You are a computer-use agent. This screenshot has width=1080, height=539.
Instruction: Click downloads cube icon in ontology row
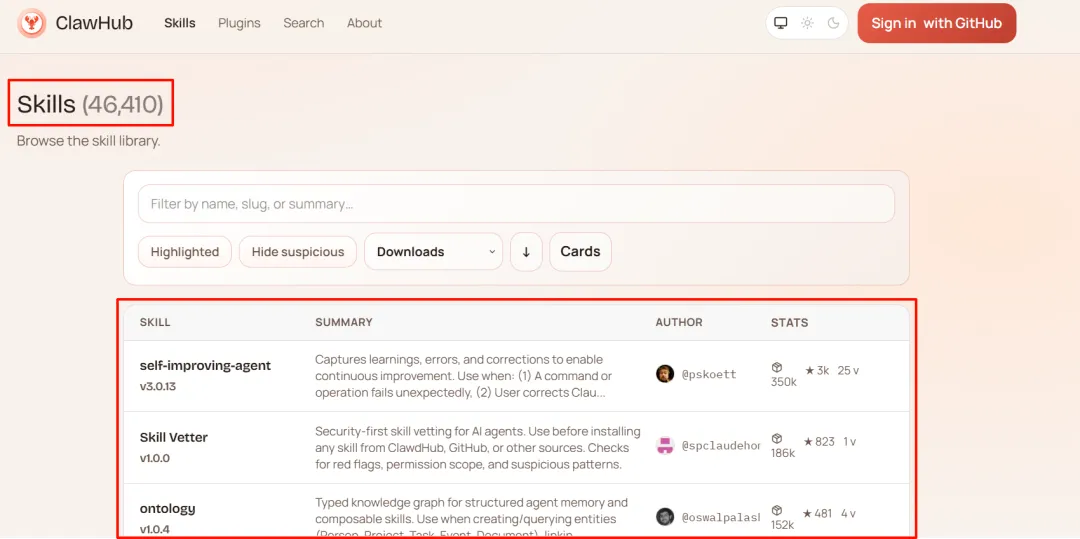pos(777,511)
